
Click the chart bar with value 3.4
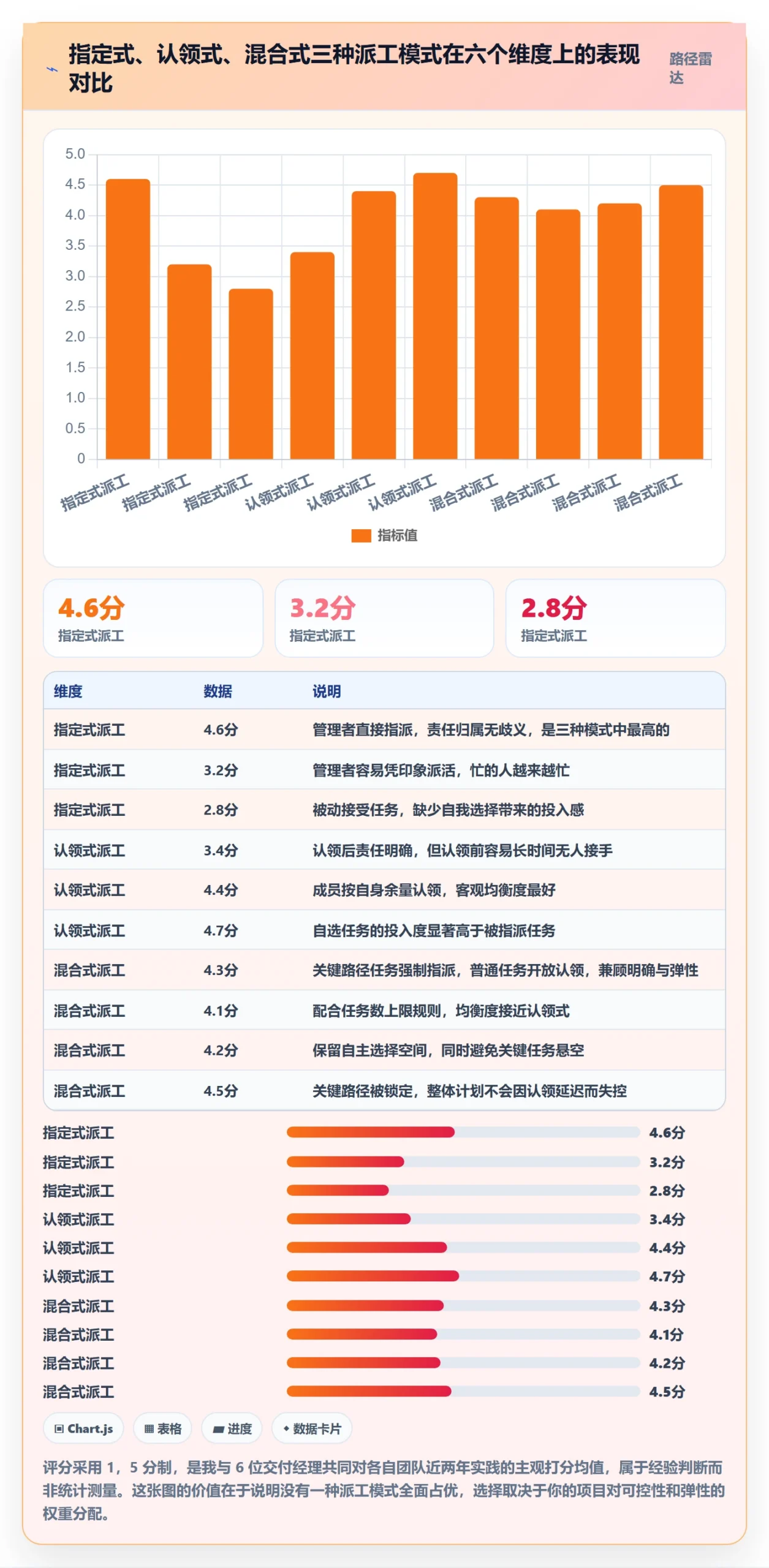click(313, 355)
